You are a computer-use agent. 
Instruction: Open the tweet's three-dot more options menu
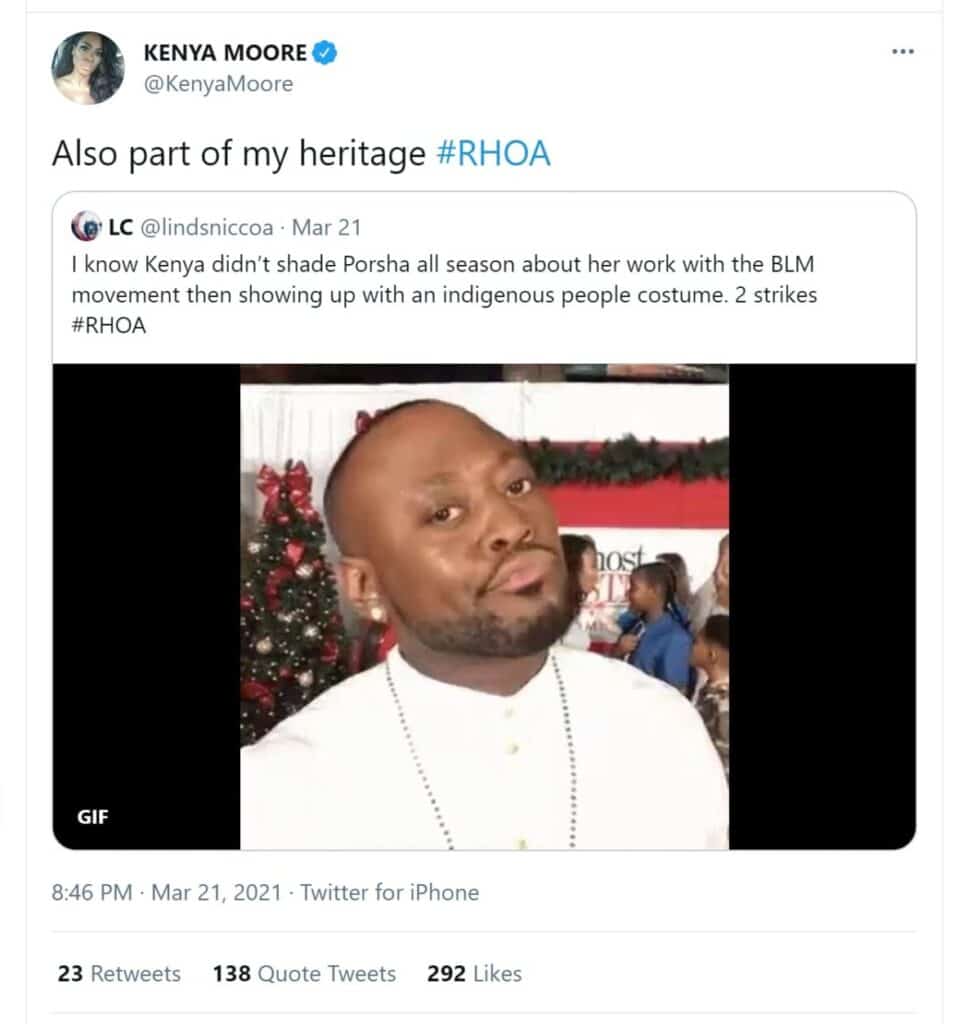pos(903,51)
